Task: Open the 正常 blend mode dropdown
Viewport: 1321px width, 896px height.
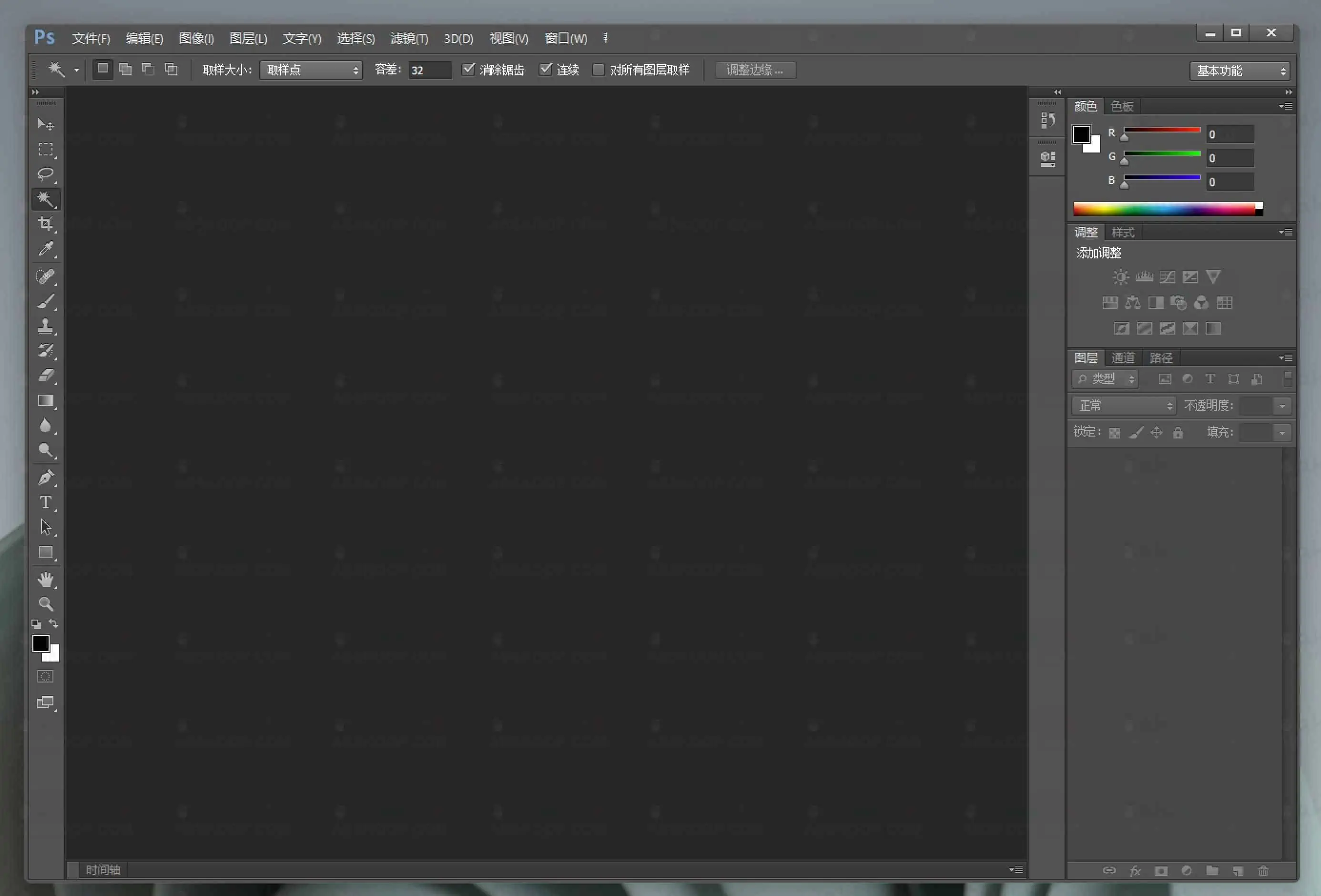Action: pyautogui.click(x=1123, y=406)
